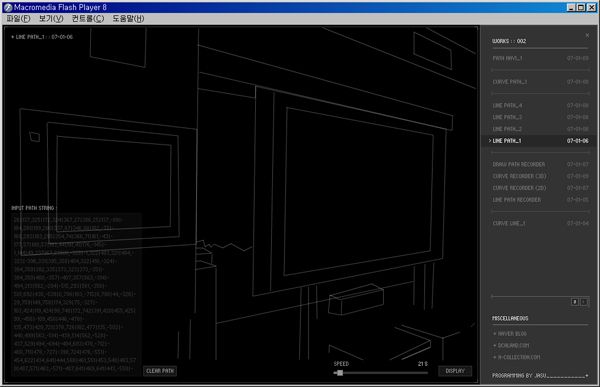Open CURVE LINE_1 work item

(540, 223)
